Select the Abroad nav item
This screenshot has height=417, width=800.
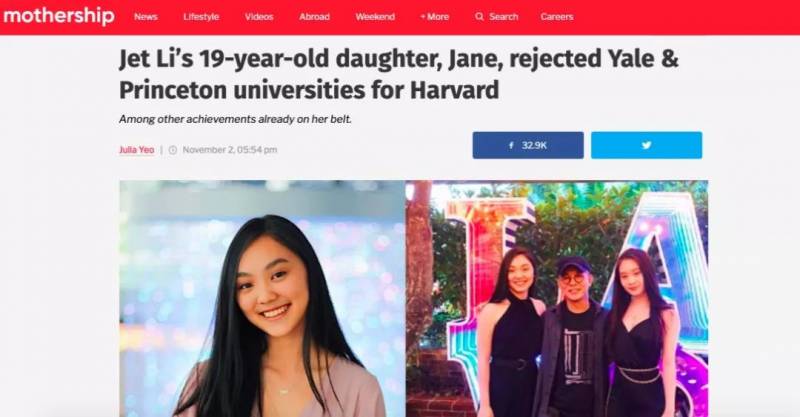pos(314,17)
